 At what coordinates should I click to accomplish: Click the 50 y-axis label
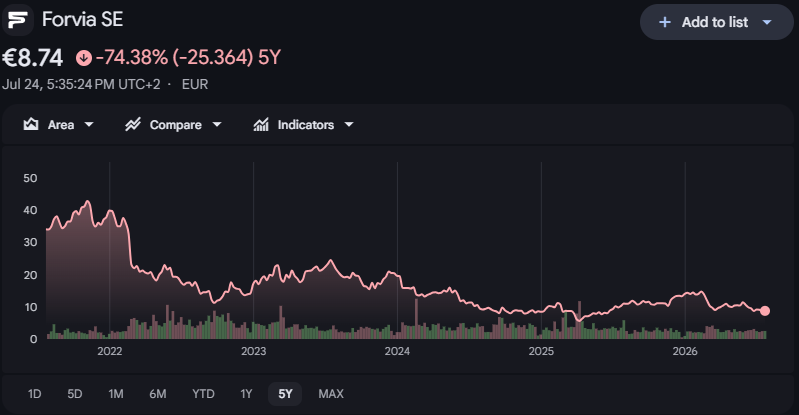coord(30,178)
